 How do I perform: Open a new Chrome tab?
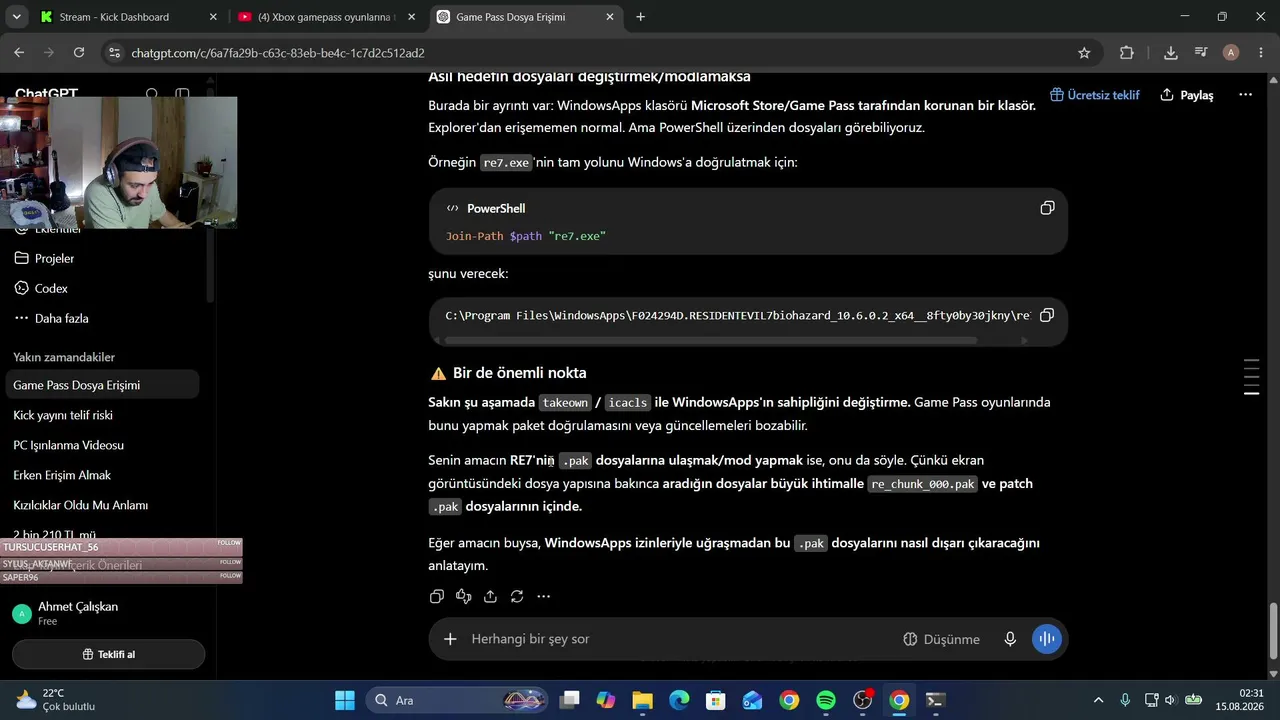(640, 17)
